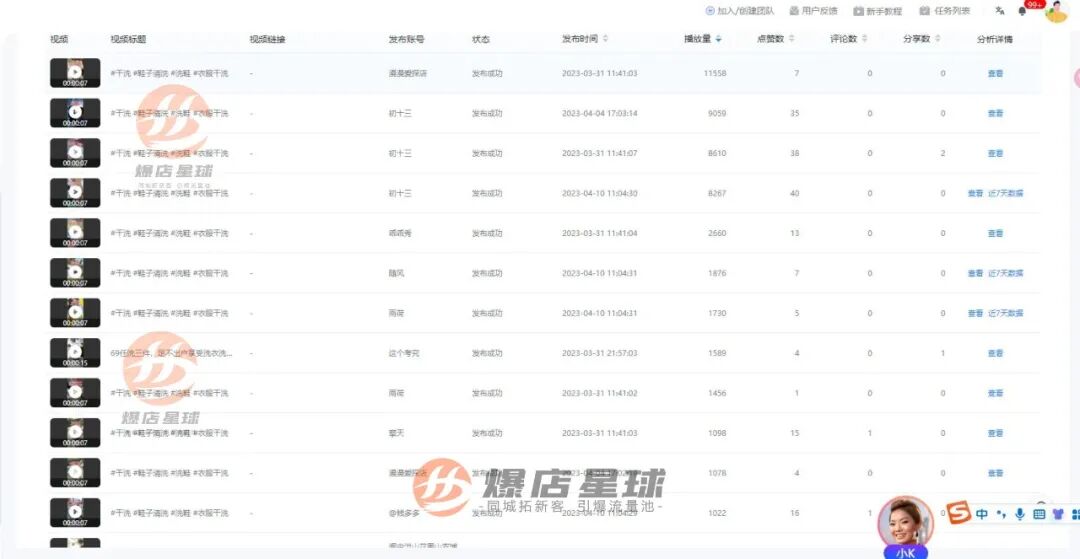The height and width of the screenshot is (559, 1080).
Task: Open 新手教程 beginner tutorial
Action: click(878, 11)
